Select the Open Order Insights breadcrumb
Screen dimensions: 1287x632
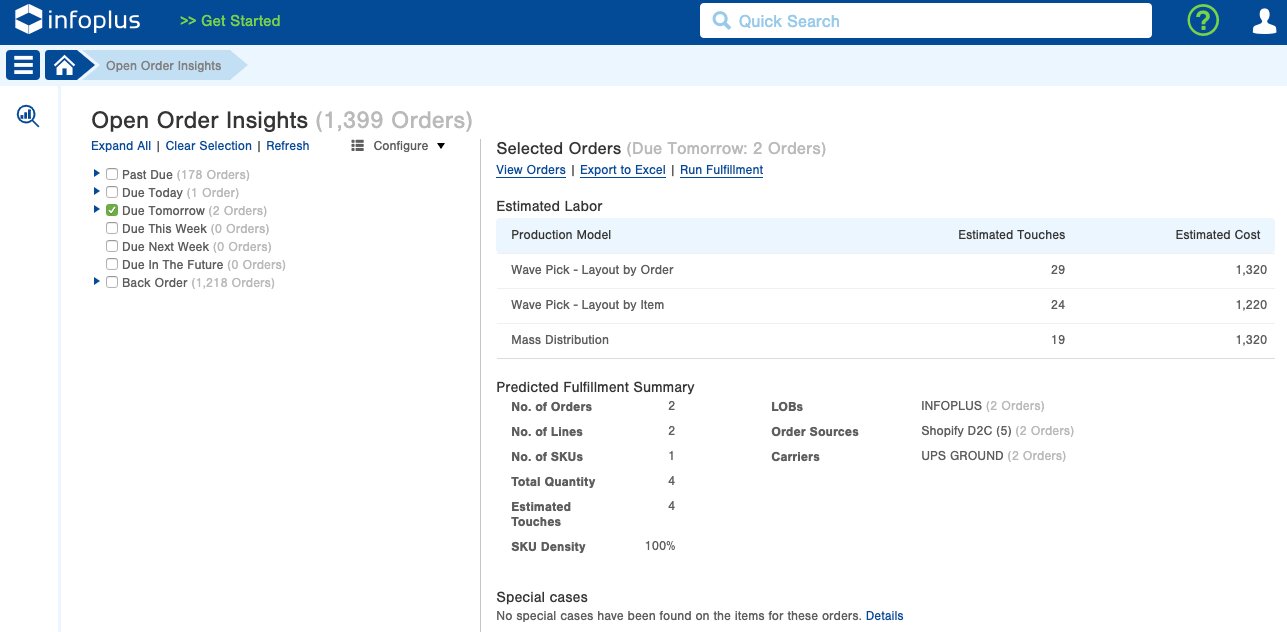point(164,66)
